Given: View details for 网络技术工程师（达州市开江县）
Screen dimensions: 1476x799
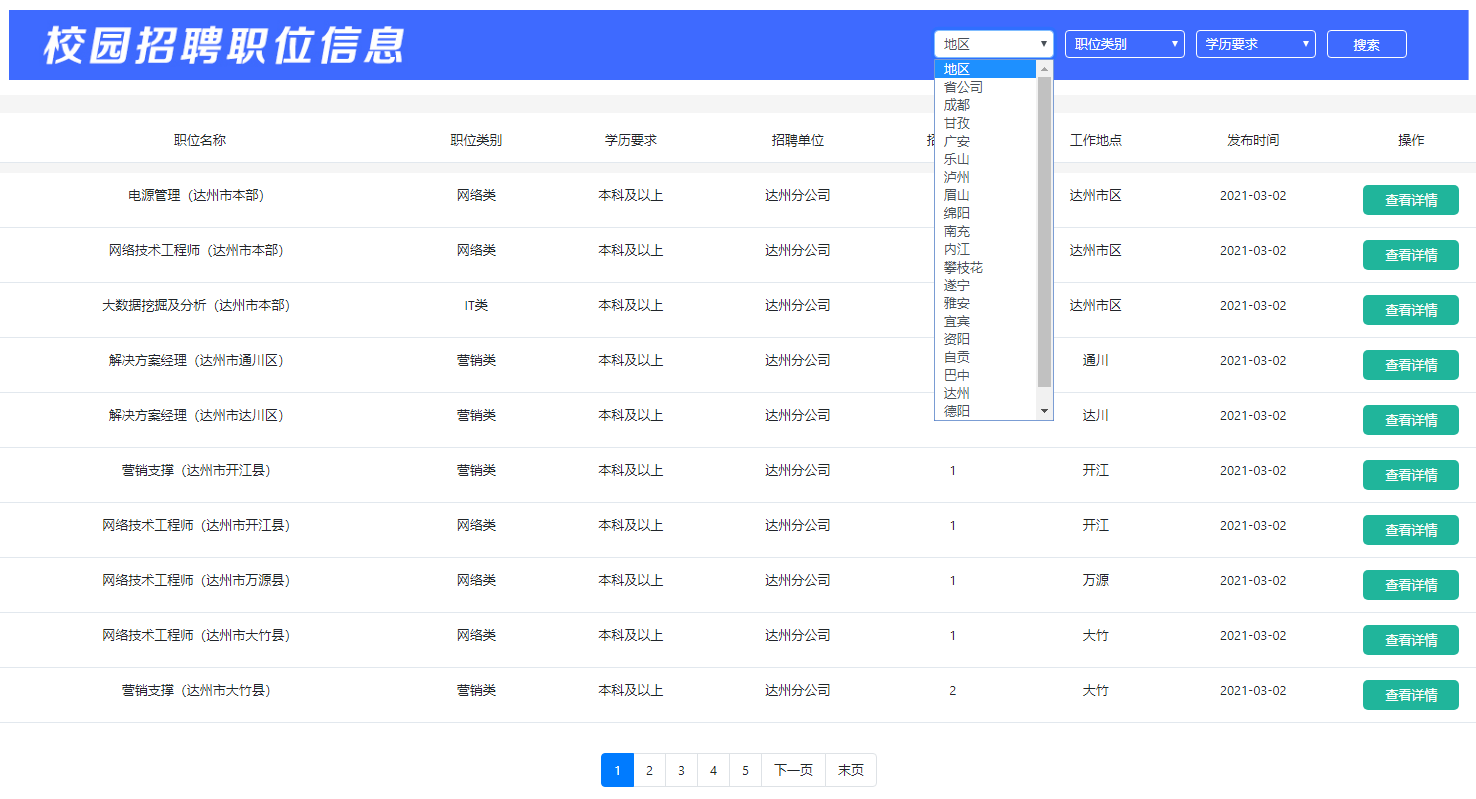Looking at the screenshot, I should [1411, 530].
